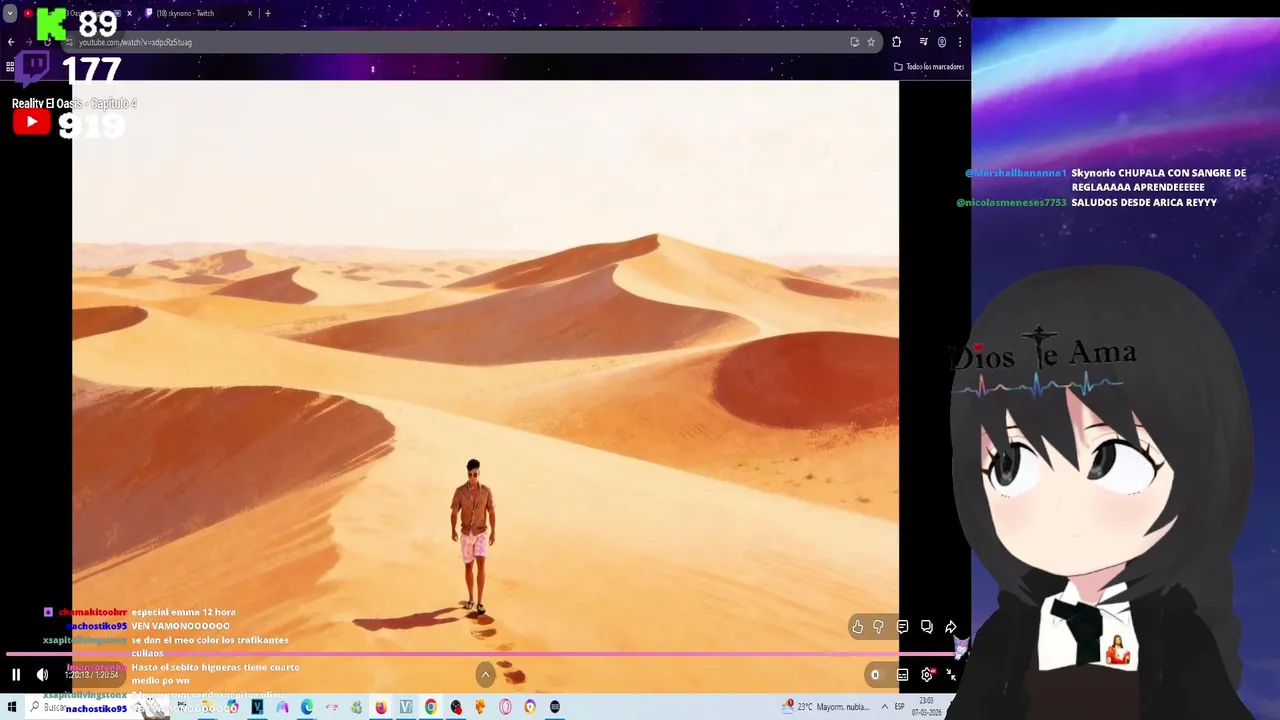
Task: Click the install app icon in the address bar
Action: (854, 42)
